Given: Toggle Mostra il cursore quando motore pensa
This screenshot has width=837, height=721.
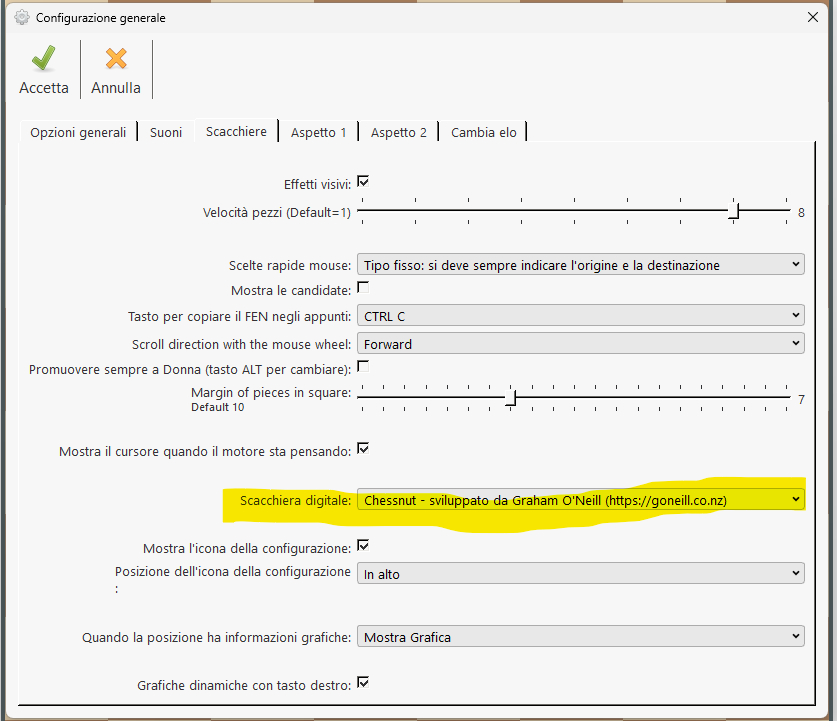Looking at the screenshot, I should click(x=363, y=449).
